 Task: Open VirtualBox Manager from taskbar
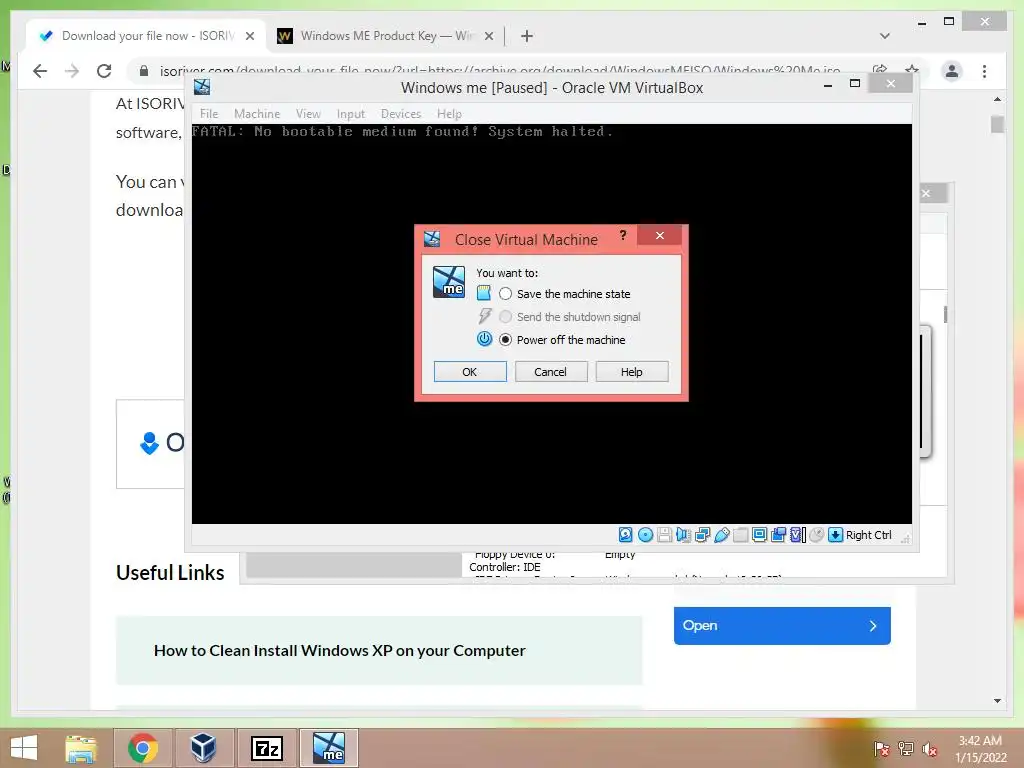pos(203,748)
